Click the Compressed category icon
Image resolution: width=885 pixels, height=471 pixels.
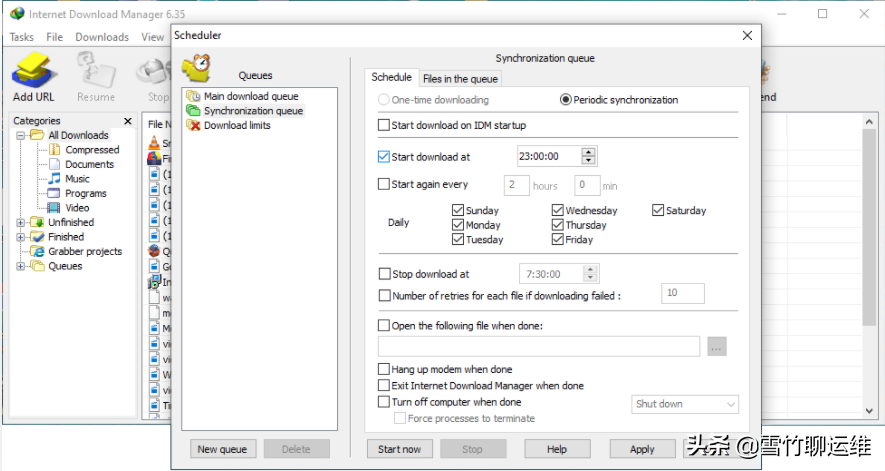point(54,150)
